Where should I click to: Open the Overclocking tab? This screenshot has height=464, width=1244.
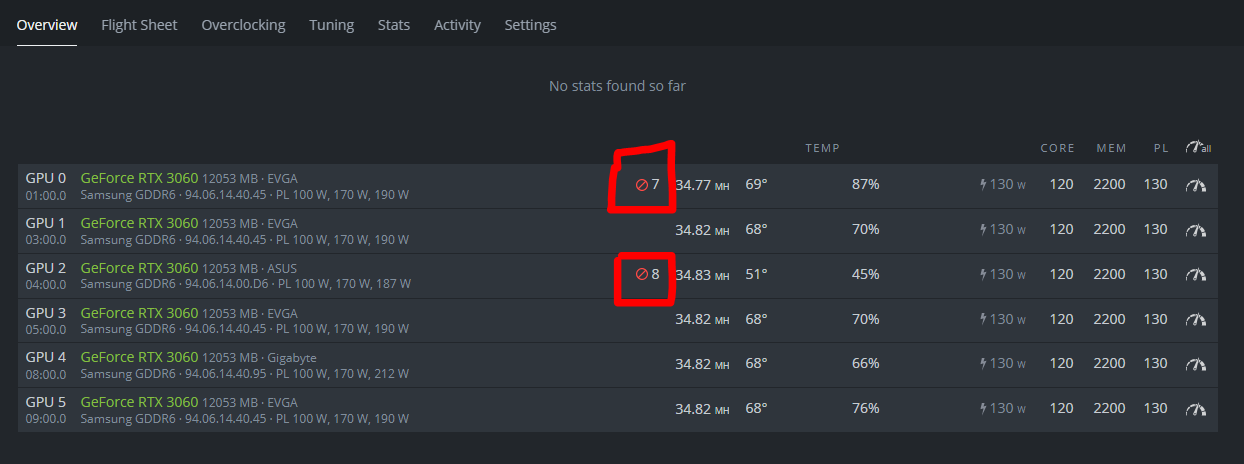point(243,25)
